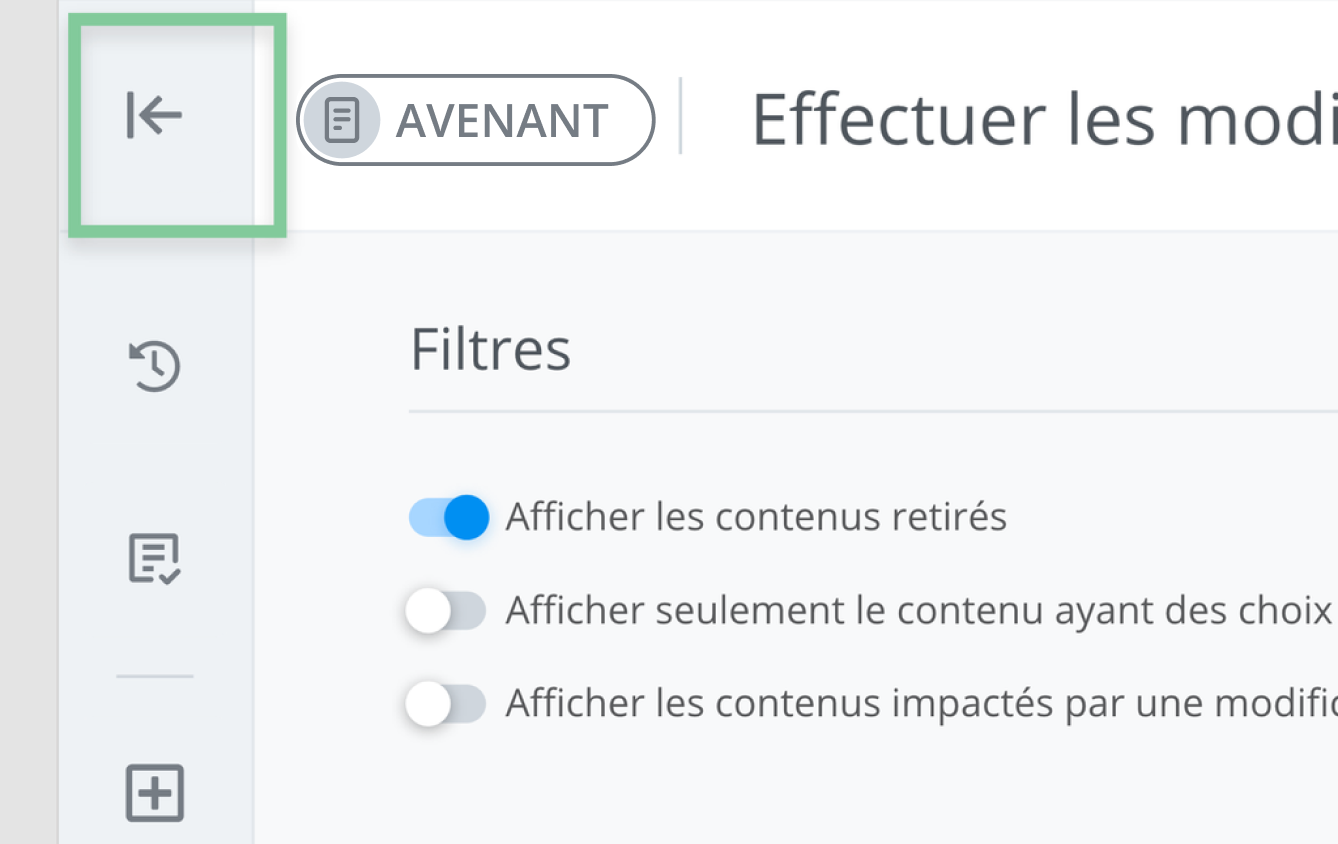Click the sidebar divider line above plus icon
This screenshot has width=1338, height=844.
155,677
